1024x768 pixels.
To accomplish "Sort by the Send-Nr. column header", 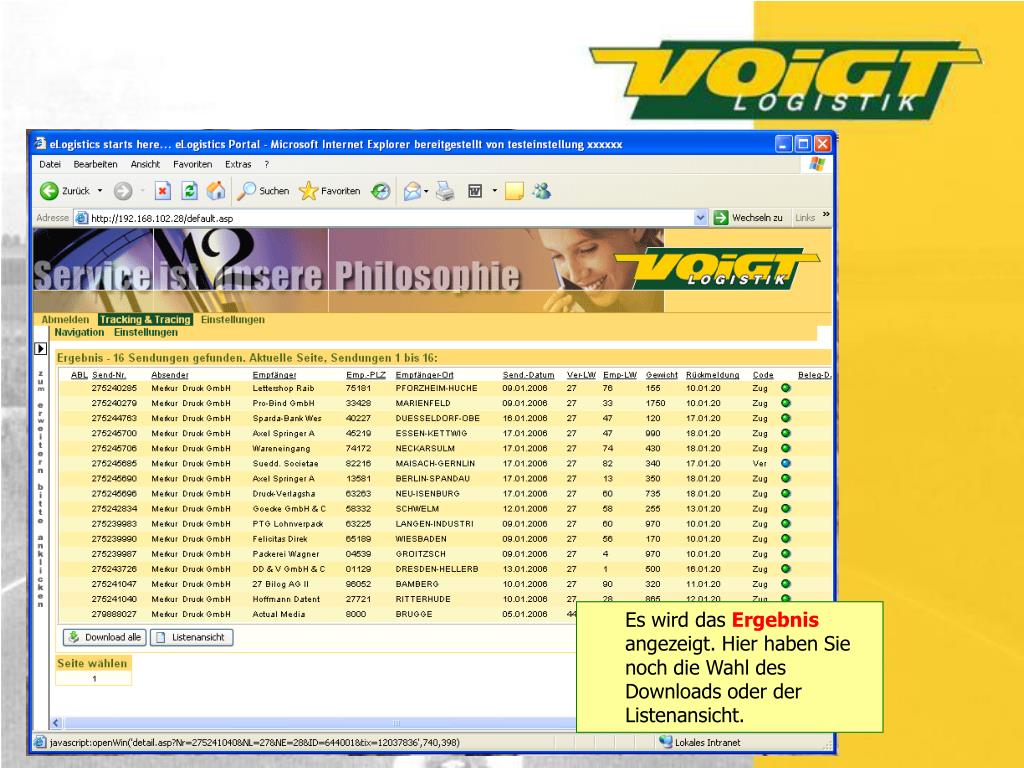I will tap(109, 375).
